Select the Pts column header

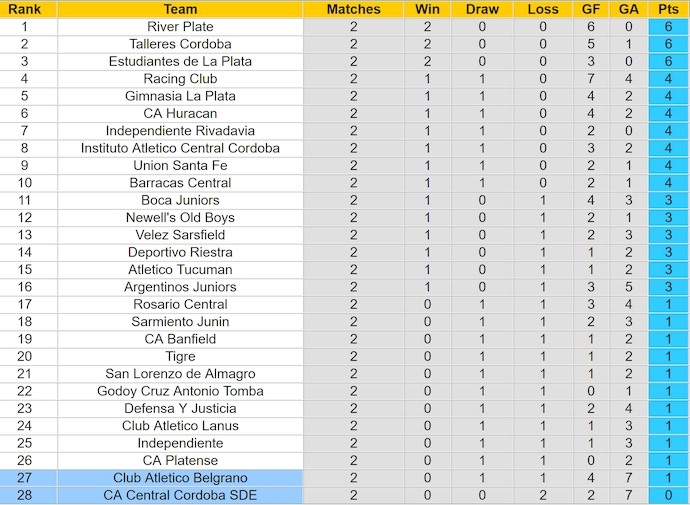(x=667, y=9)
